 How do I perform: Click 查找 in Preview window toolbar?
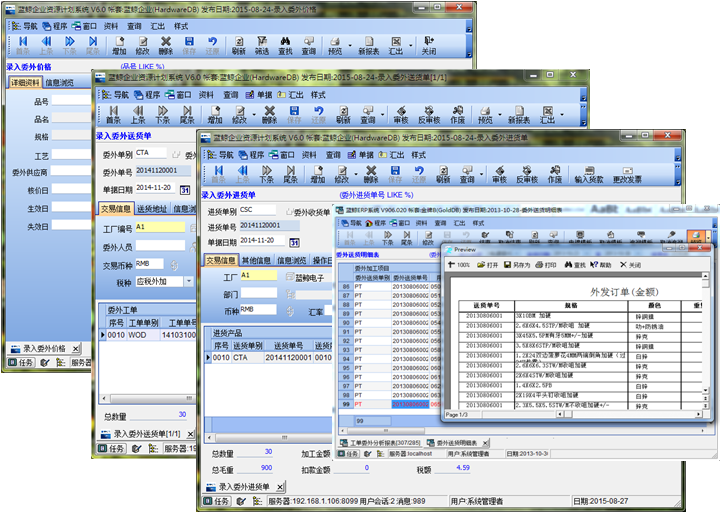575,265
